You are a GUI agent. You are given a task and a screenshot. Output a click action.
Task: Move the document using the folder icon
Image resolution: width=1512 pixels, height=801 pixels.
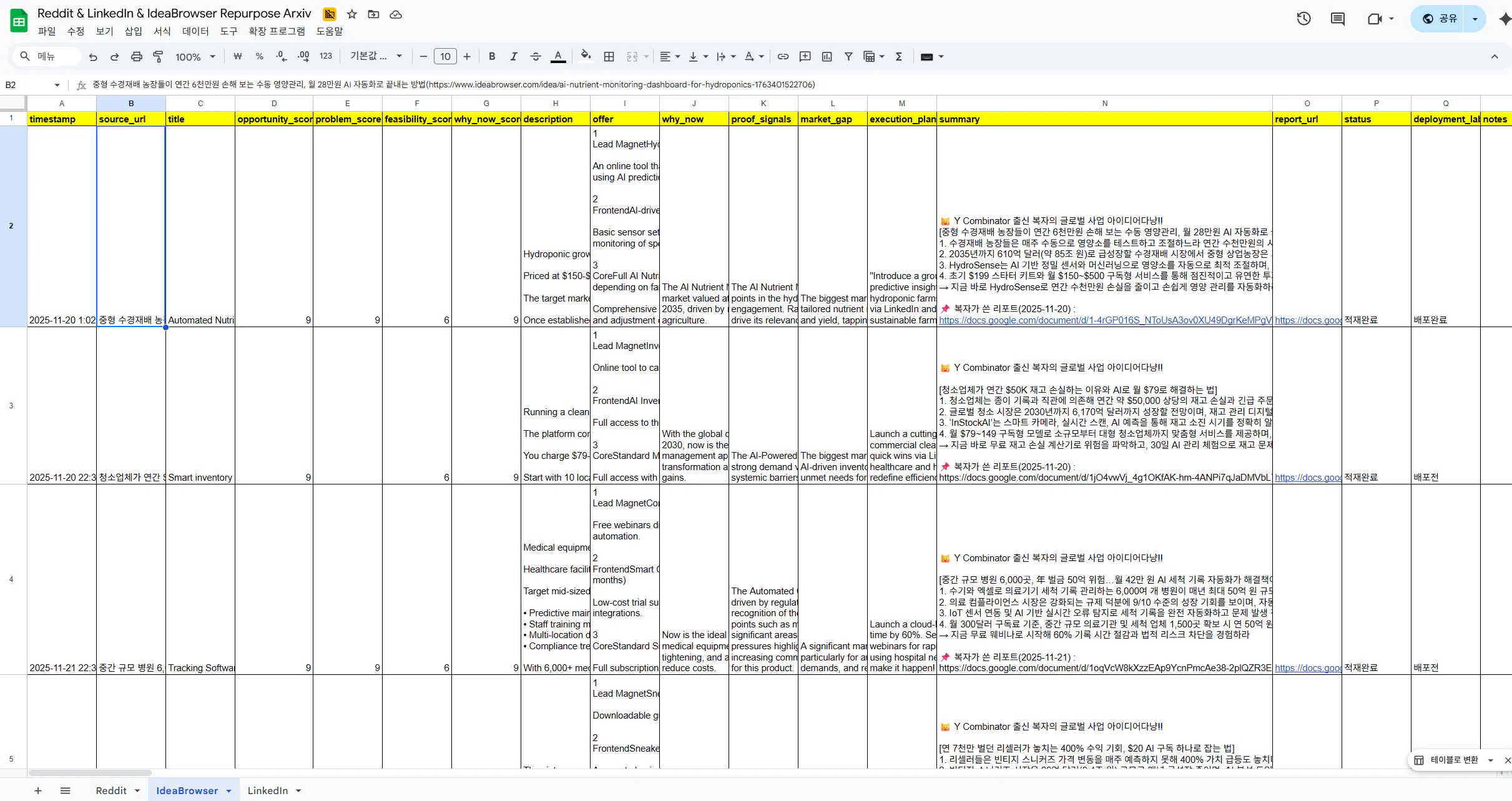(374, 14)
